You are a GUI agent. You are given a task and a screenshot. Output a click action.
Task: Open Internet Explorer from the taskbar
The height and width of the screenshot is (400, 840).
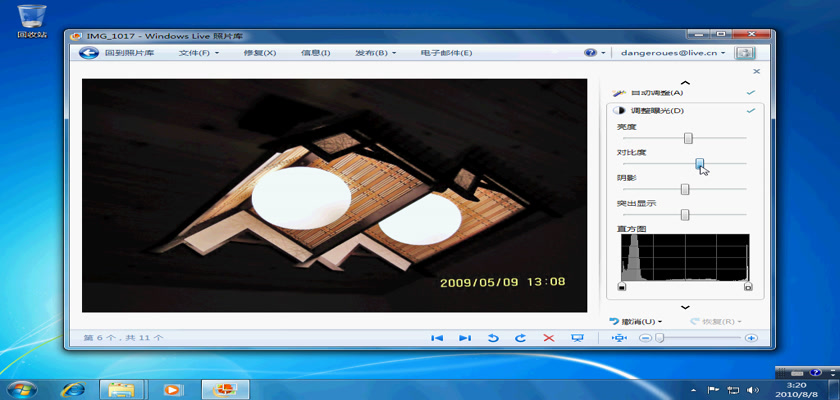pyautogui.click(x=72, y=388)
